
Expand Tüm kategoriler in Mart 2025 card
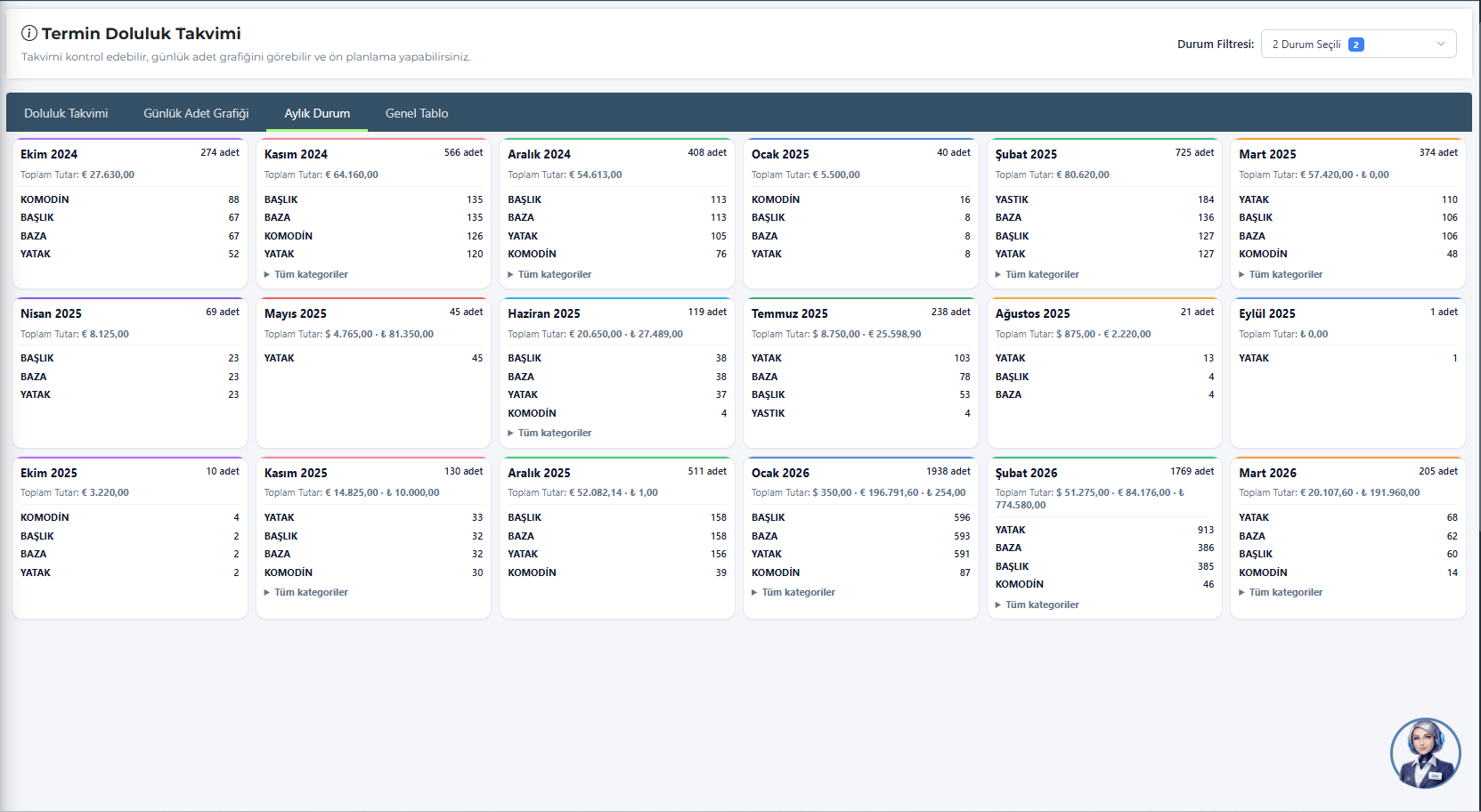pyautogui.click(x=1285, y=274)
